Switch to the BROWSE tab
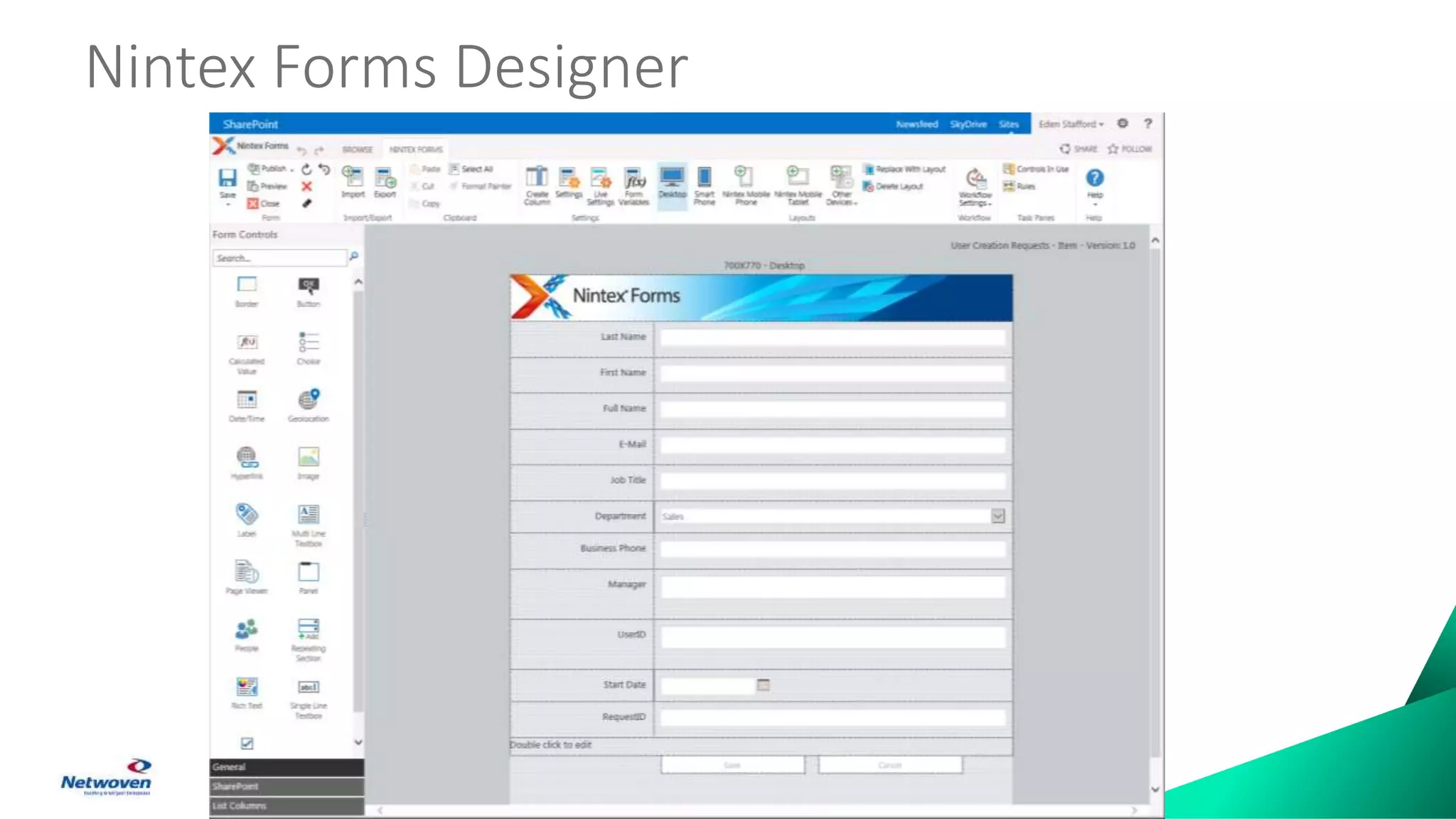 coord(357,149)
